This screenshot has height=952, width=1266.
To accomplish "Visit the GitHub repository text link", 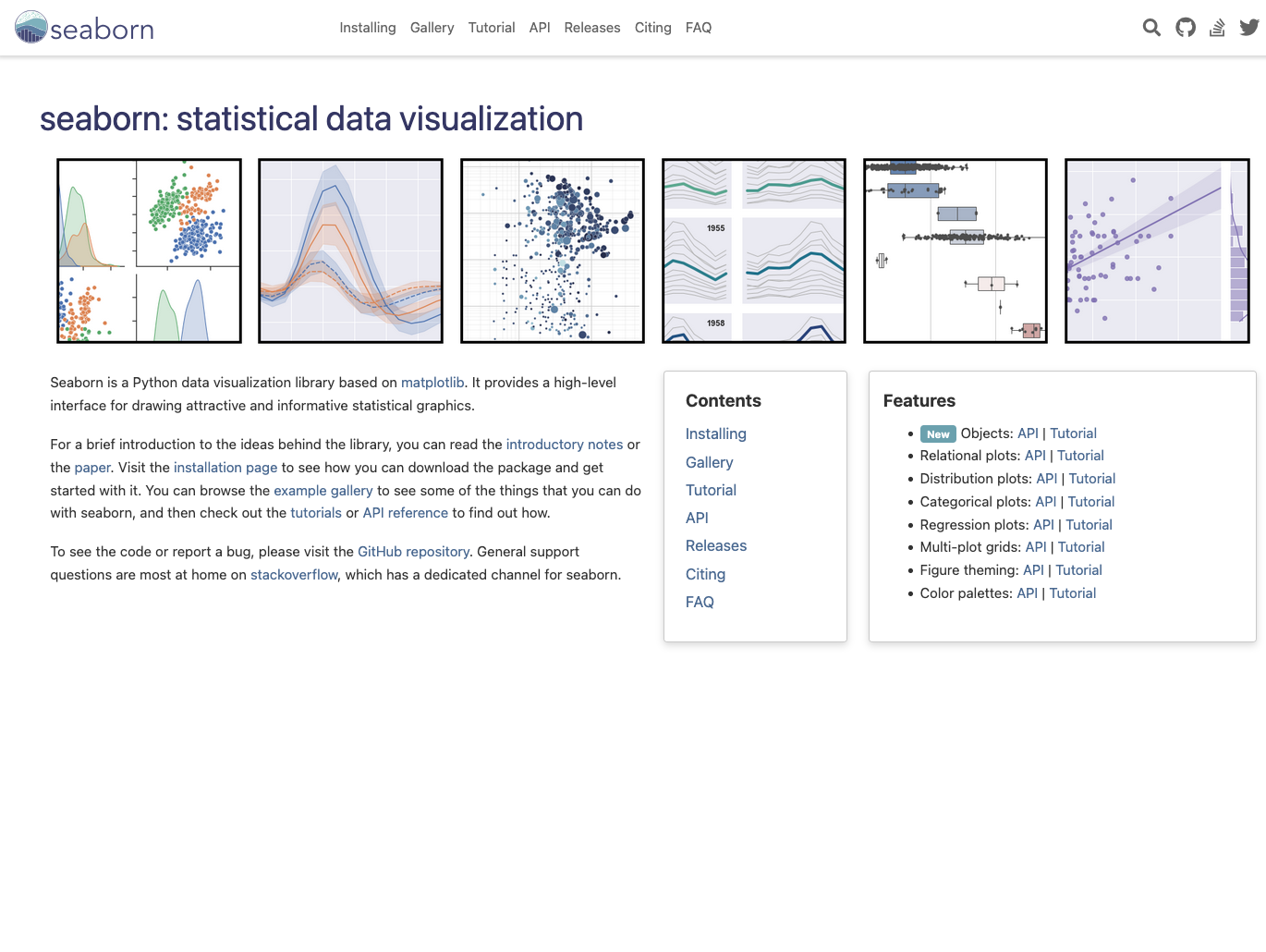I will tap(413, 552).
